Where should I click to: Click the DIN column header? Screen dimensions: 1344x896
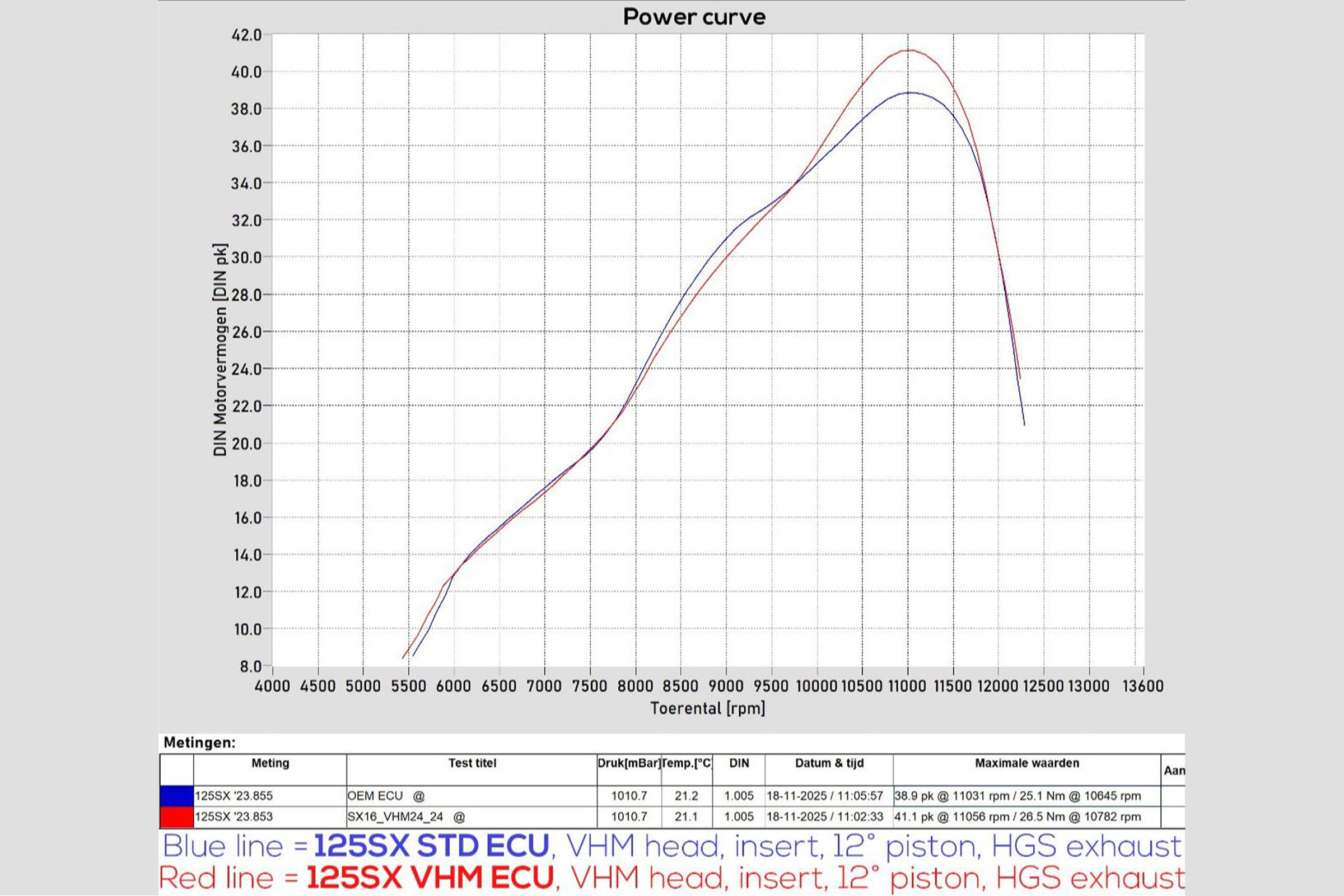point(738,763)
